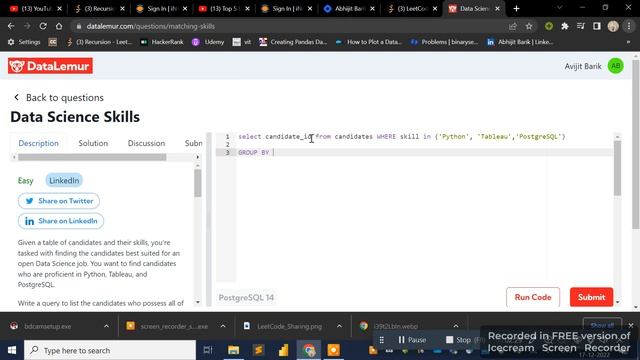The width and height of the screenshot is (640, 360).
Task: Click Back to questions link
Action: pyautogui.click(x=59, y=98)
